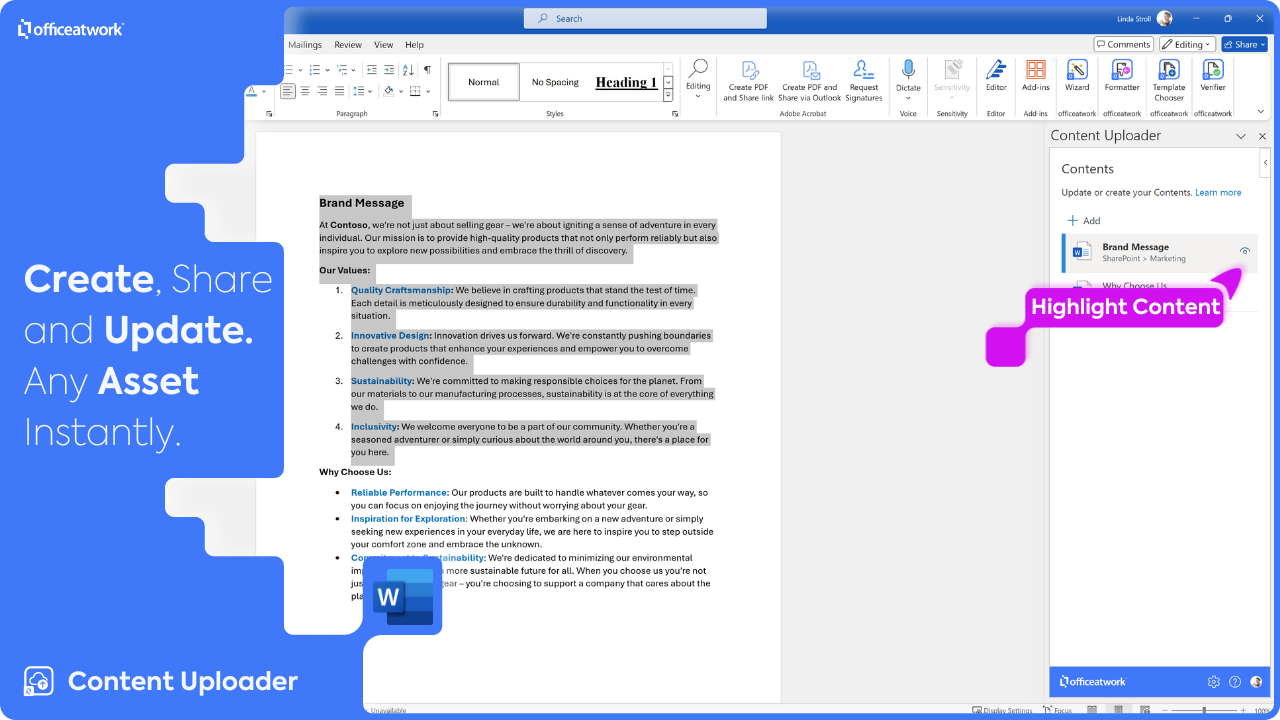Open the Template Chooser
Image resolution: width=1280 pixels, height=720 pixels.
pyautogui.click(x=1168, y=79)
